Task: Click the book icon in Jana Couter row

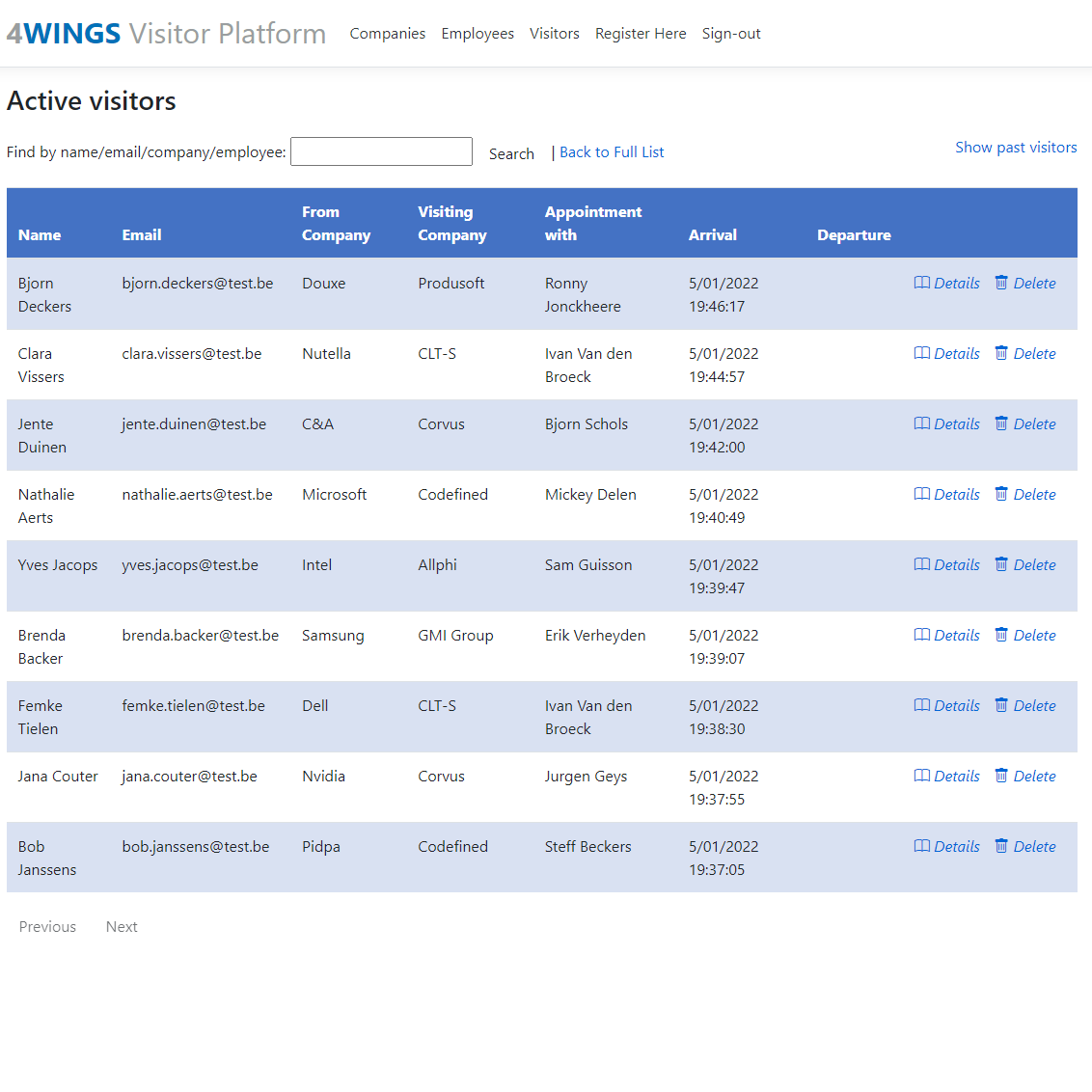Action: tap(921, 775)
